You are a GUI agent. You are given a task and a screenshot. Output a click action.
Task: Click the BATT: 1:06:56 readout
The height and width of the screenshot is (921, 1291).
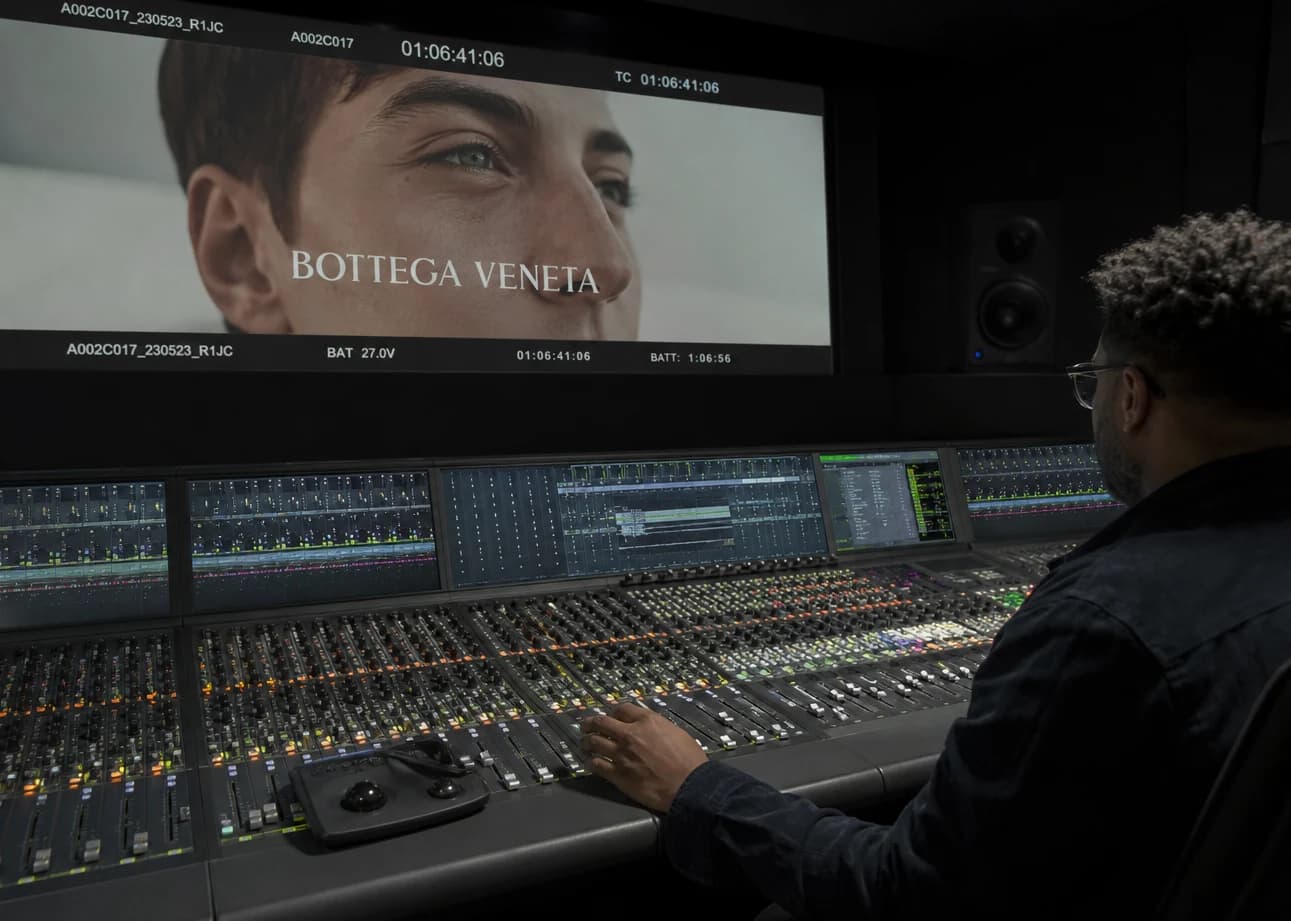tap(691, 357)
